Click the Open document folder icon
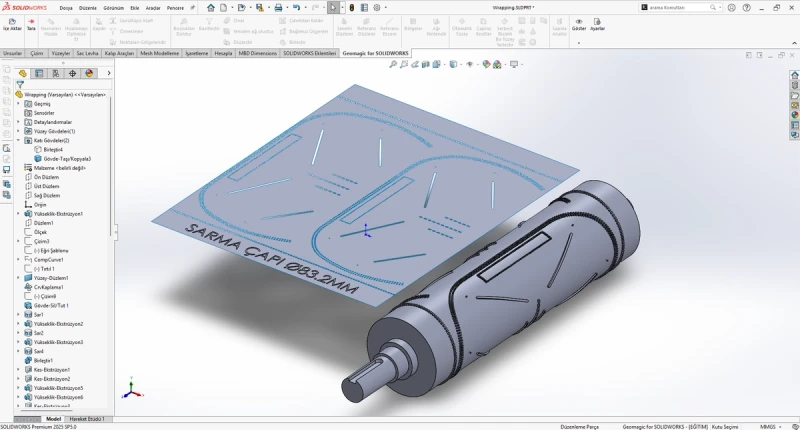 tap(241, 8)
